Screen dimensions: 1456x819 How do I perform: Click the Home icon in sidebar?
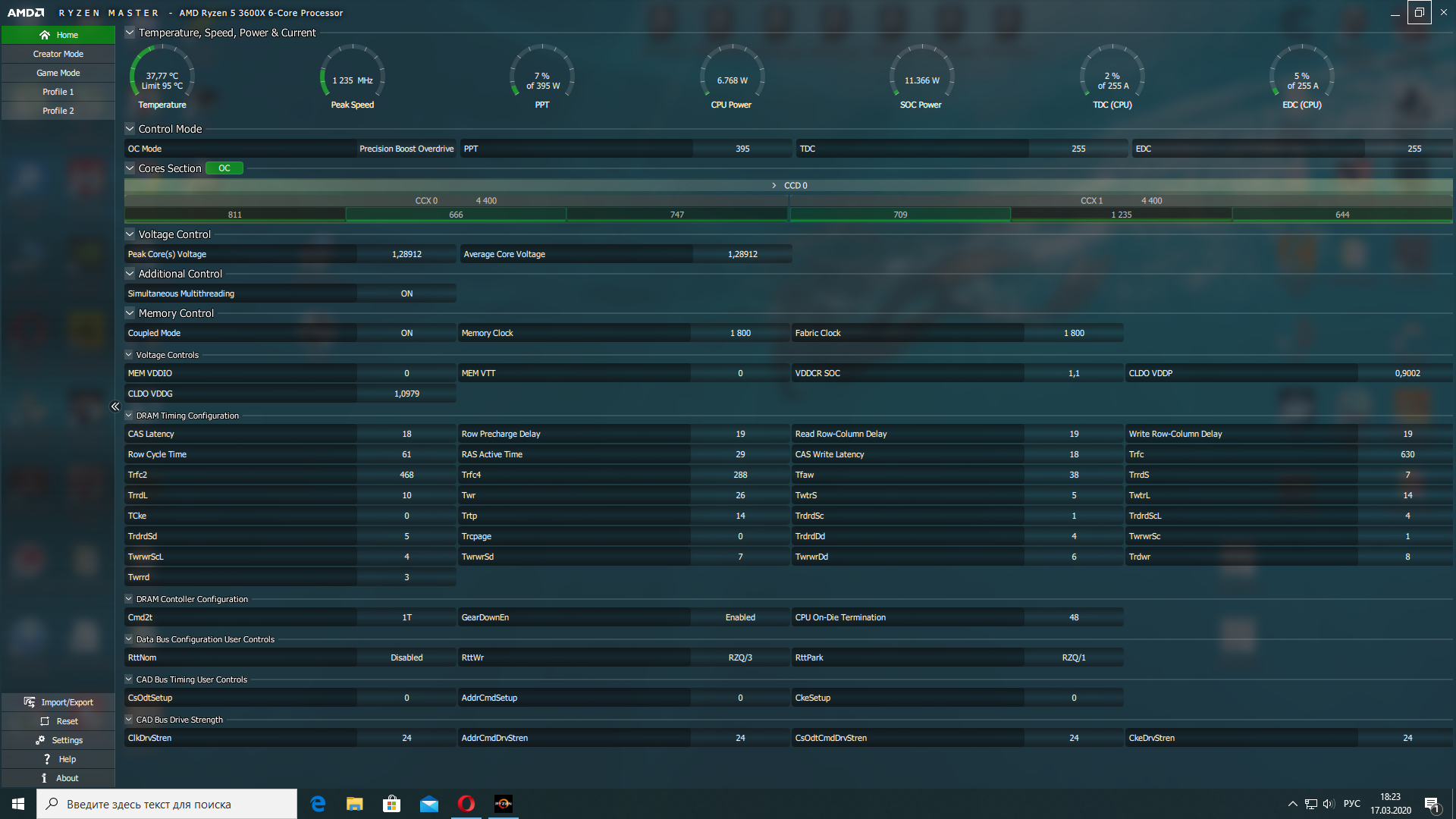45,35
